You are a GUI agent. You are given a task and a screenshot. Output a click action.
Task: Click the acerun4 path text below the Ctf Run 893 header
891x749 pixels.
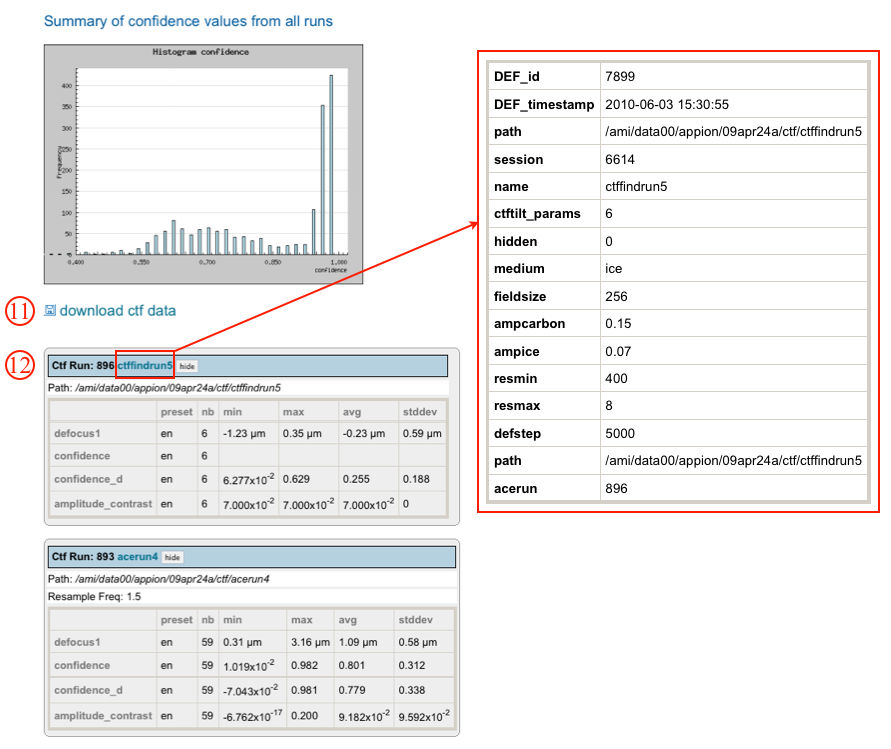(x=158, y=578)
